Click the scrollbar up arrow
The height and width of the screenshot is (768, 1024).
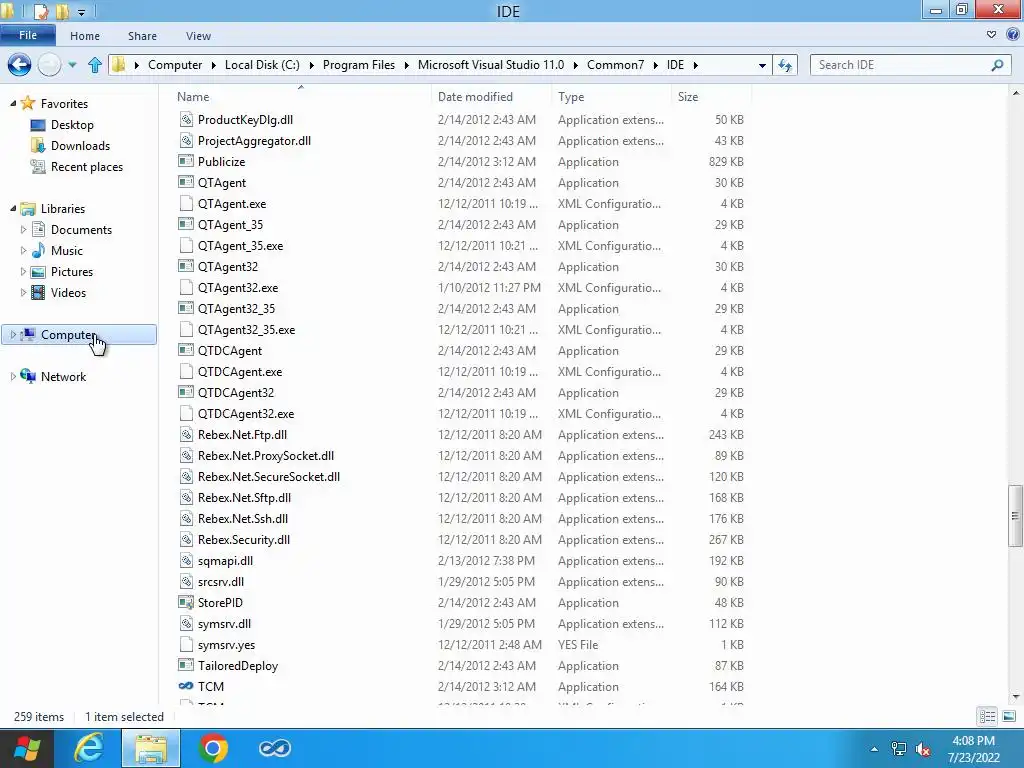click(x=1016, y=93)
